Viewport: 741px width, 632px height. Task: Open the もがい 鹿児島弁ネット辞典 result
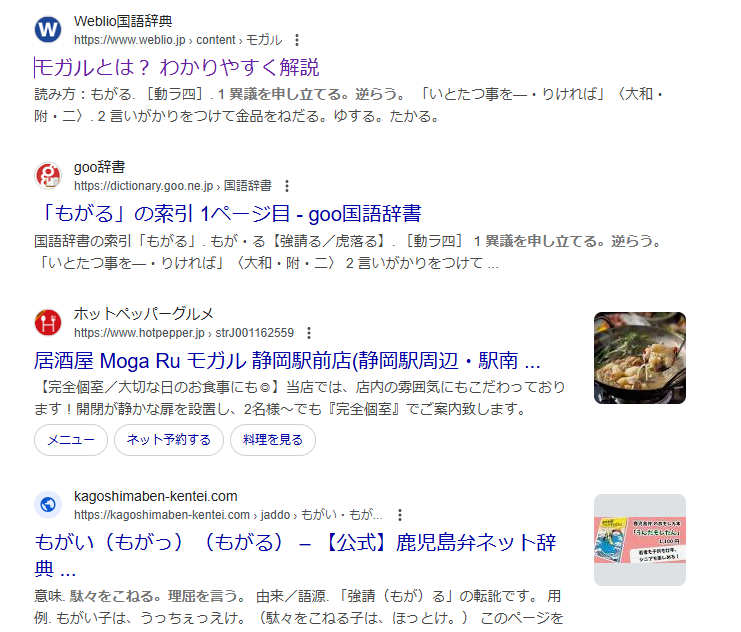tap(295, 555)
